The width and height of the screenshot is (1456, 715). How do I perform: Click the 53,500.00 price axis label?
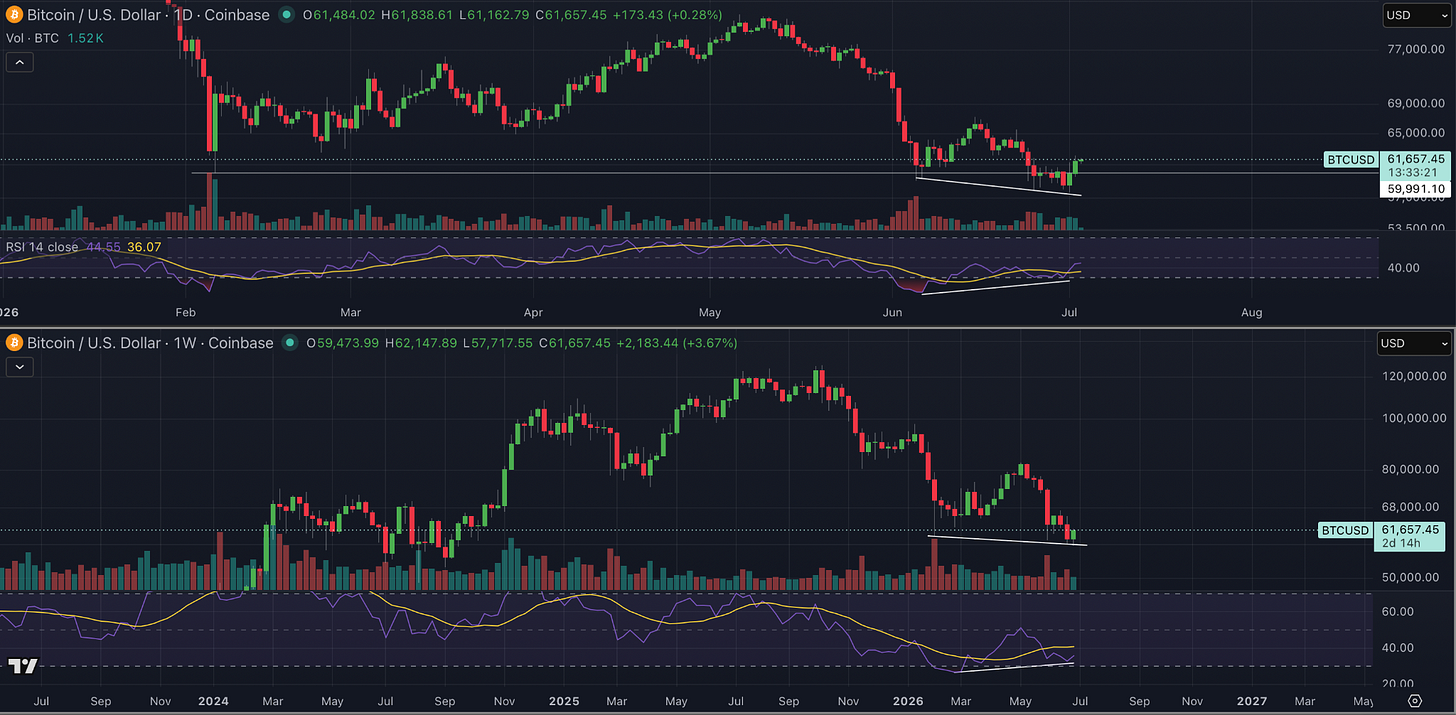tap(1415, 228)
